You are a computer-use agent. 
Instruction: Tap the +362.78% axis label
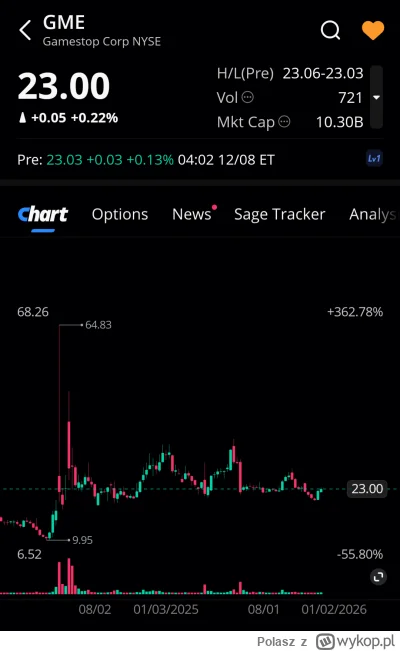355,312
